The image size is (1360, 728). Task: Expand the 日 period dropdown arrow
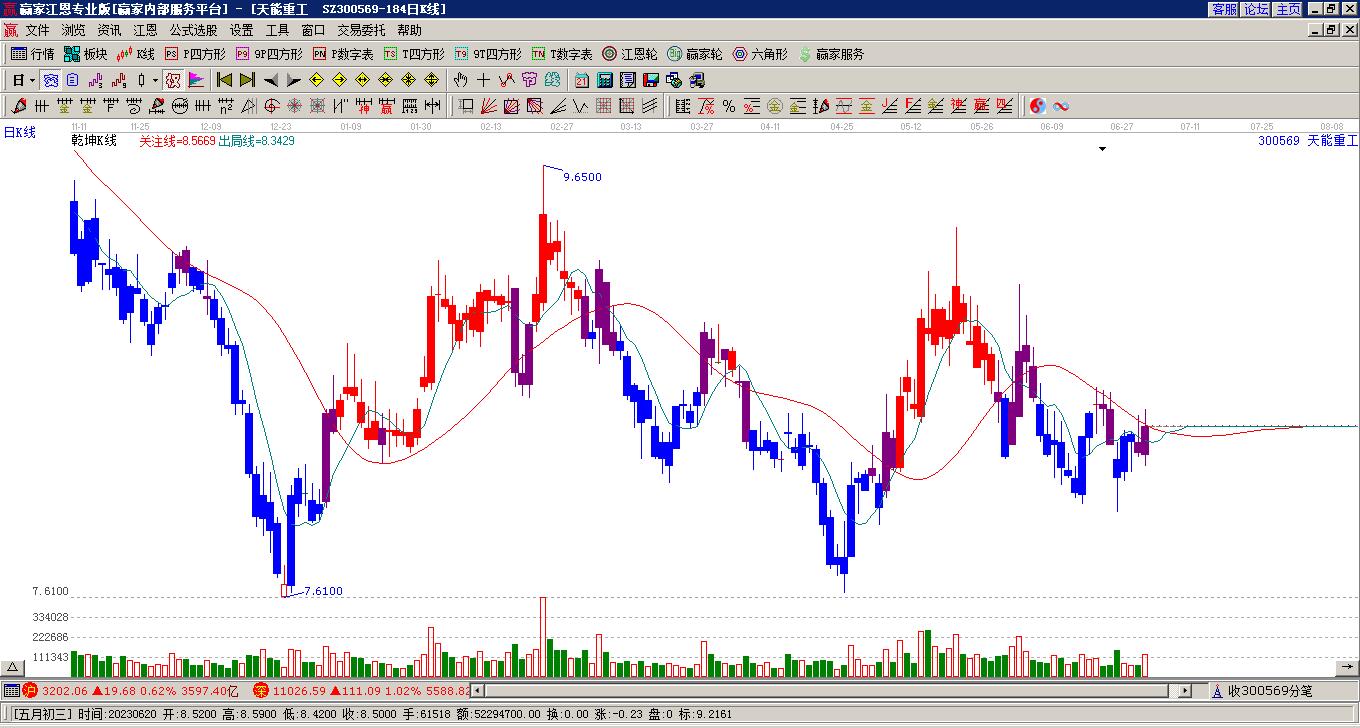tap(33, 80)
